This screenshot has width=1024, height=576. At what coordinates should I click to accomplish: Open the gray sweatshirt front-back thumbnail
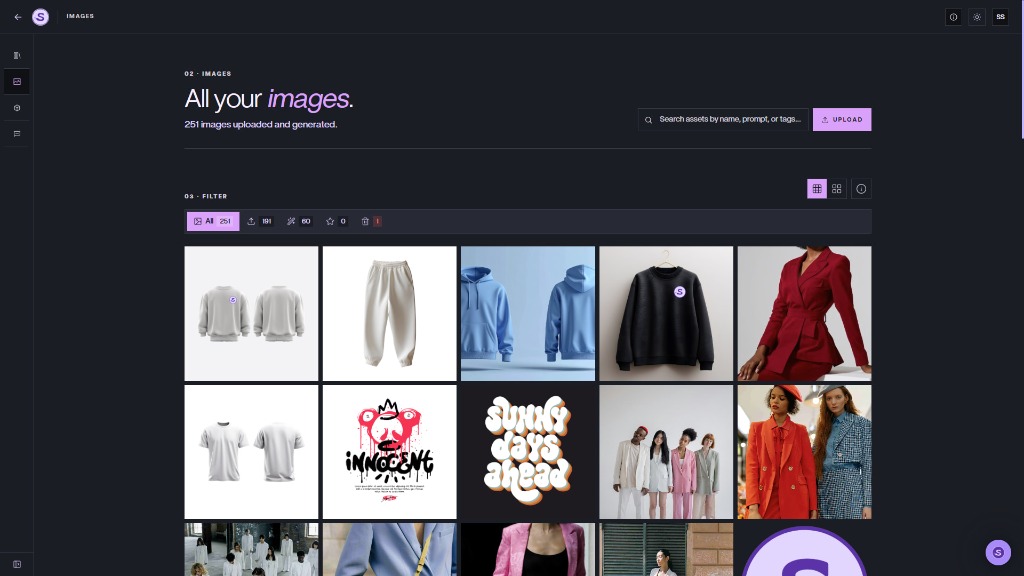[251, 313]
